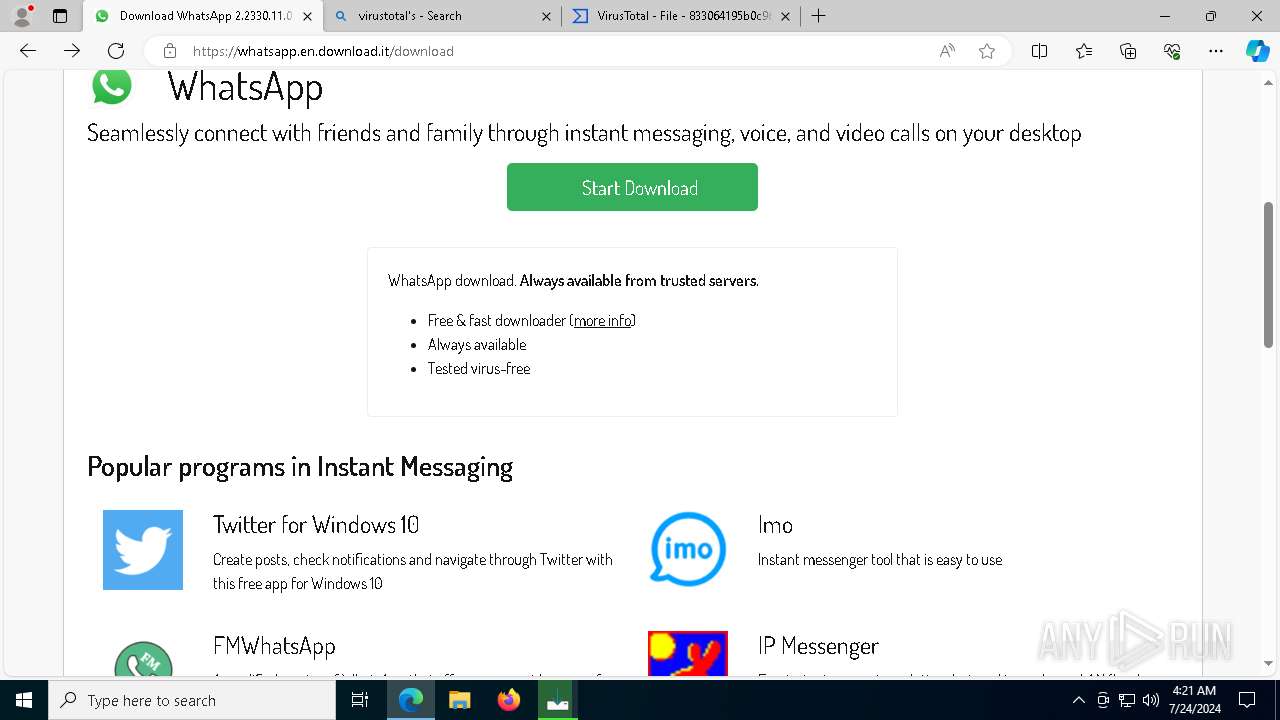Click the 'WhatsApp' page title text

click(x=245, y=87)
